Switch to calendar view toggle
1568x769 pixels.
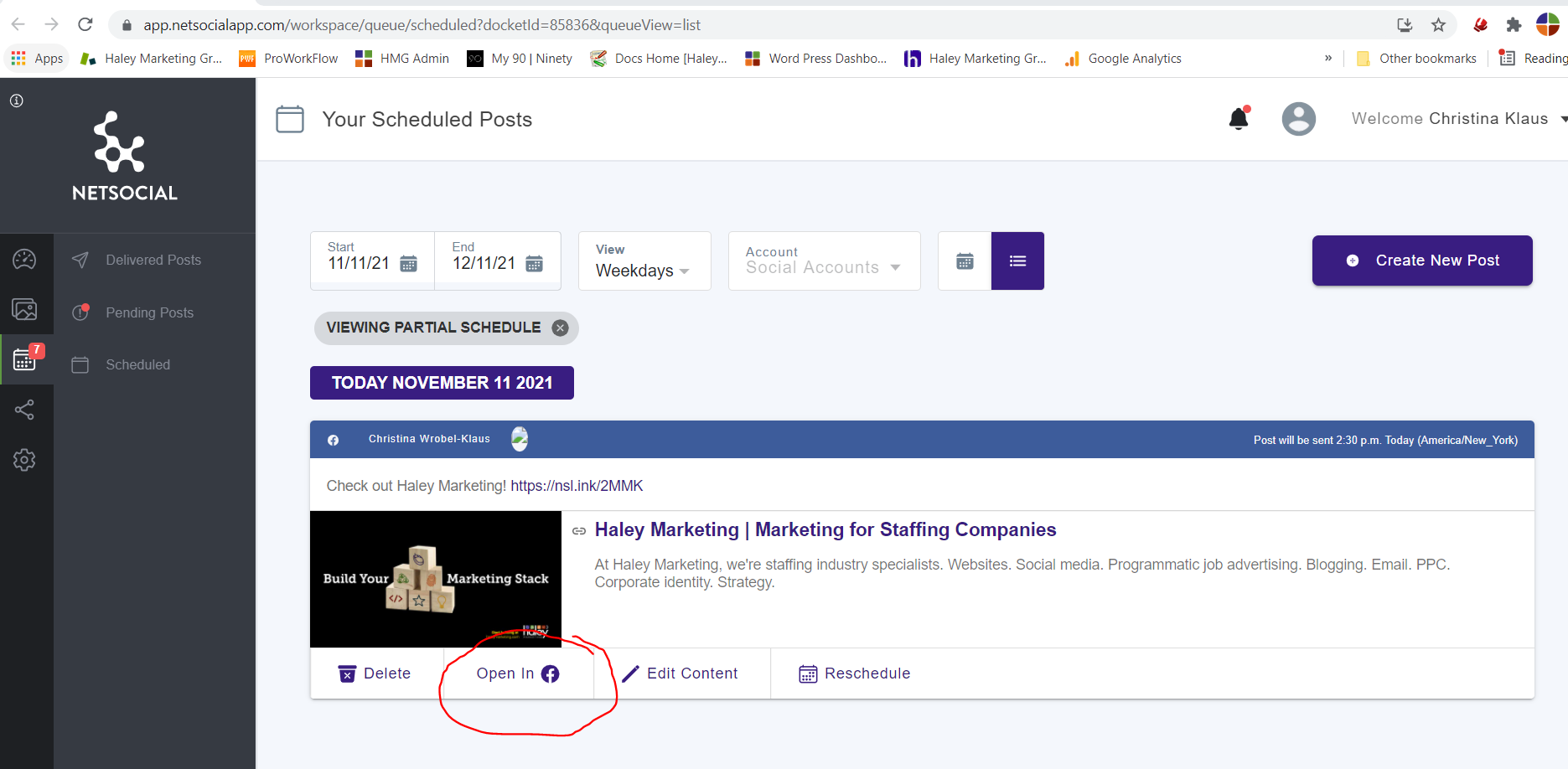pyautogui.click(x=965, y=261)
